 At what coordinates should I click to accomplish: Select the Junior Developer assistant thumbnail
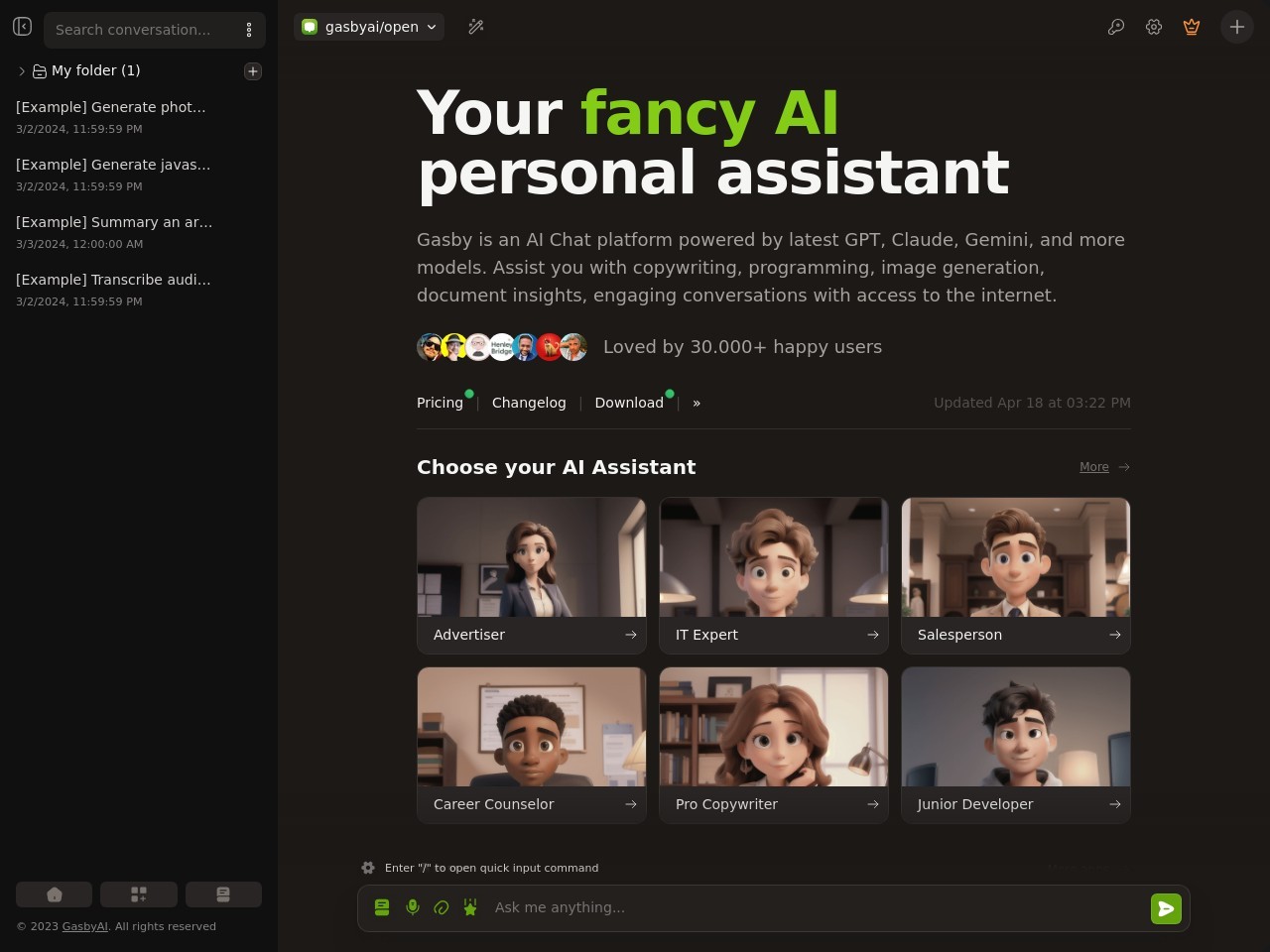click(x=1016, y=727)
